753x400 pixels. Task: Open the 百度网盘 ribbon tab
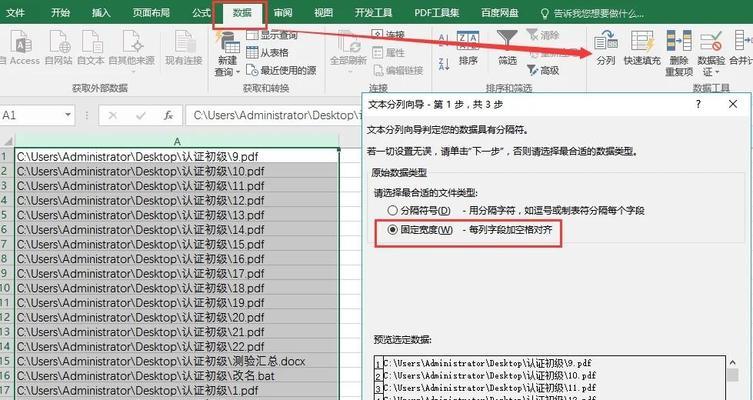500,13
